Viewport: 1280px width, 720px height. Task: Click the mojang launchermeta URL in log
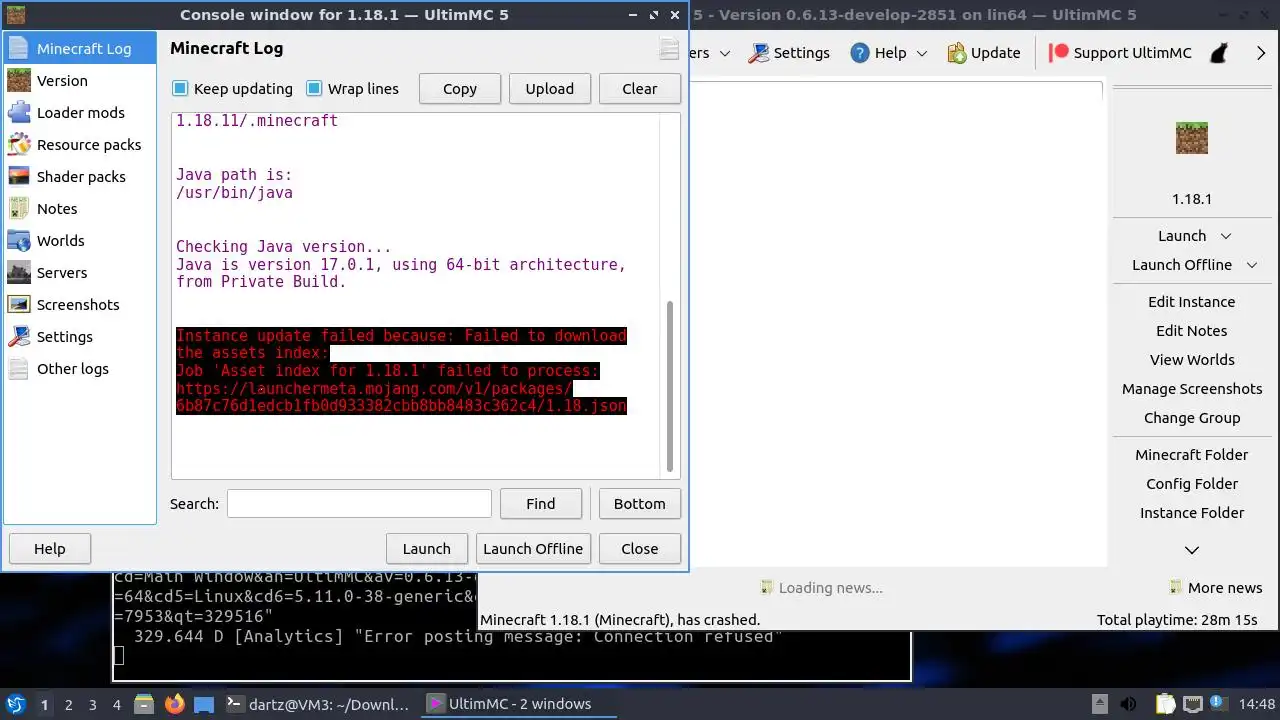[401, 397]
